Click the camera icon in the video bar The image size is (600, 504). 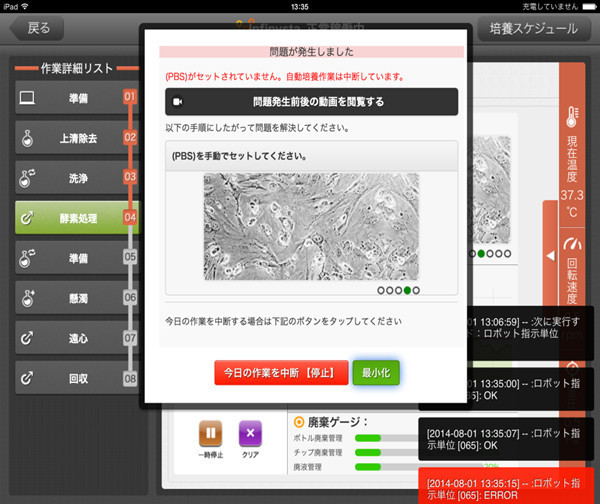point(178,102)
